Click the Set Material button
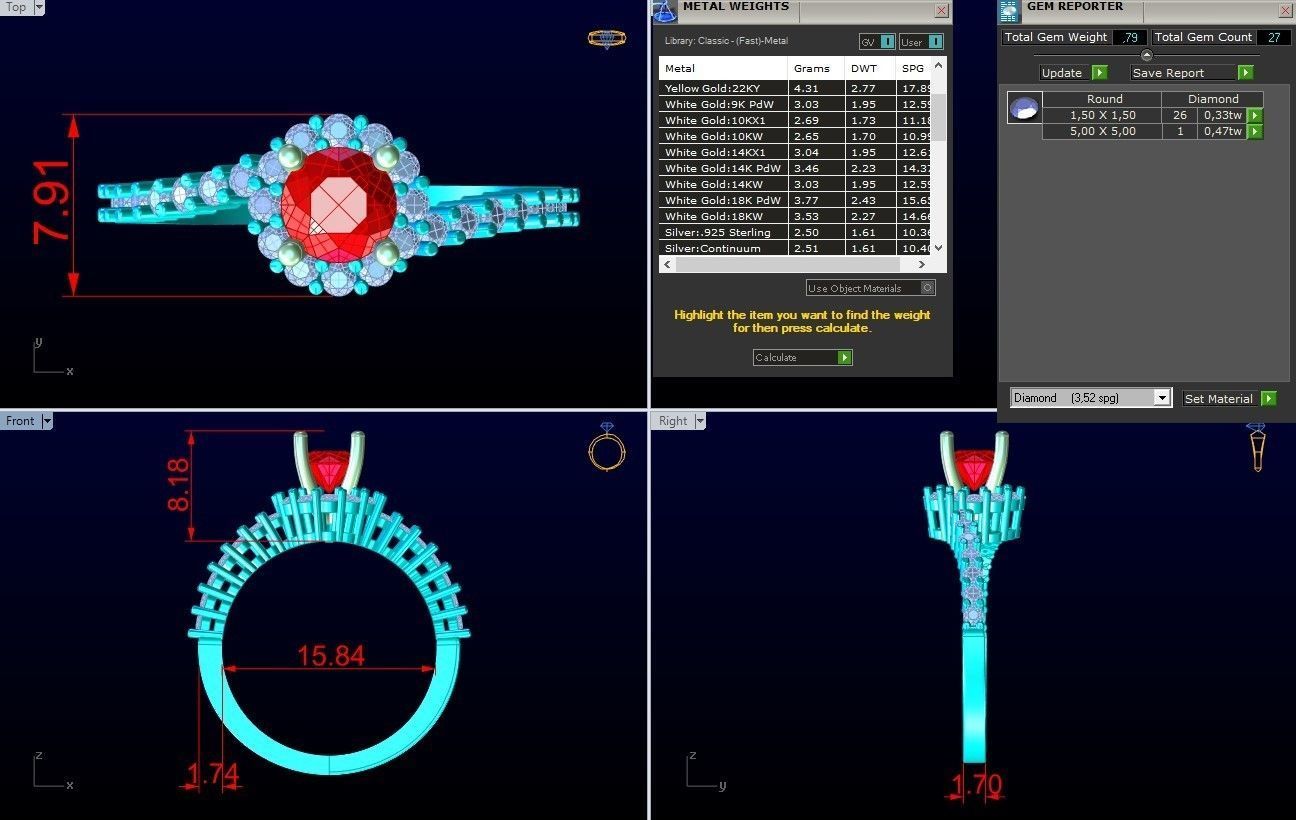The image size is (1296, 820). point(1230,398)
